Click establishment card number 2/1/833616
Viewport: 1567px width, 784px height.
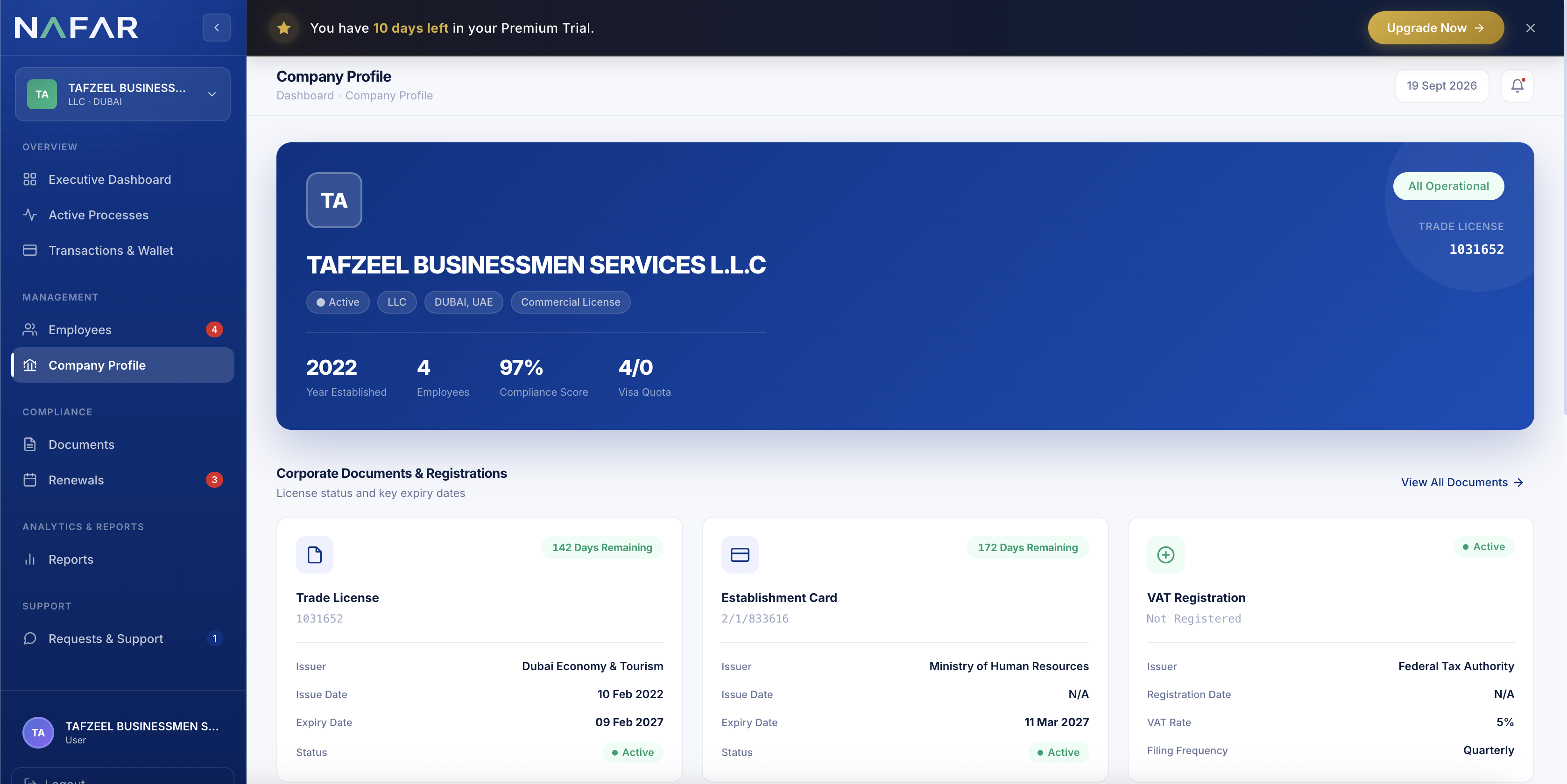[755, 619]
